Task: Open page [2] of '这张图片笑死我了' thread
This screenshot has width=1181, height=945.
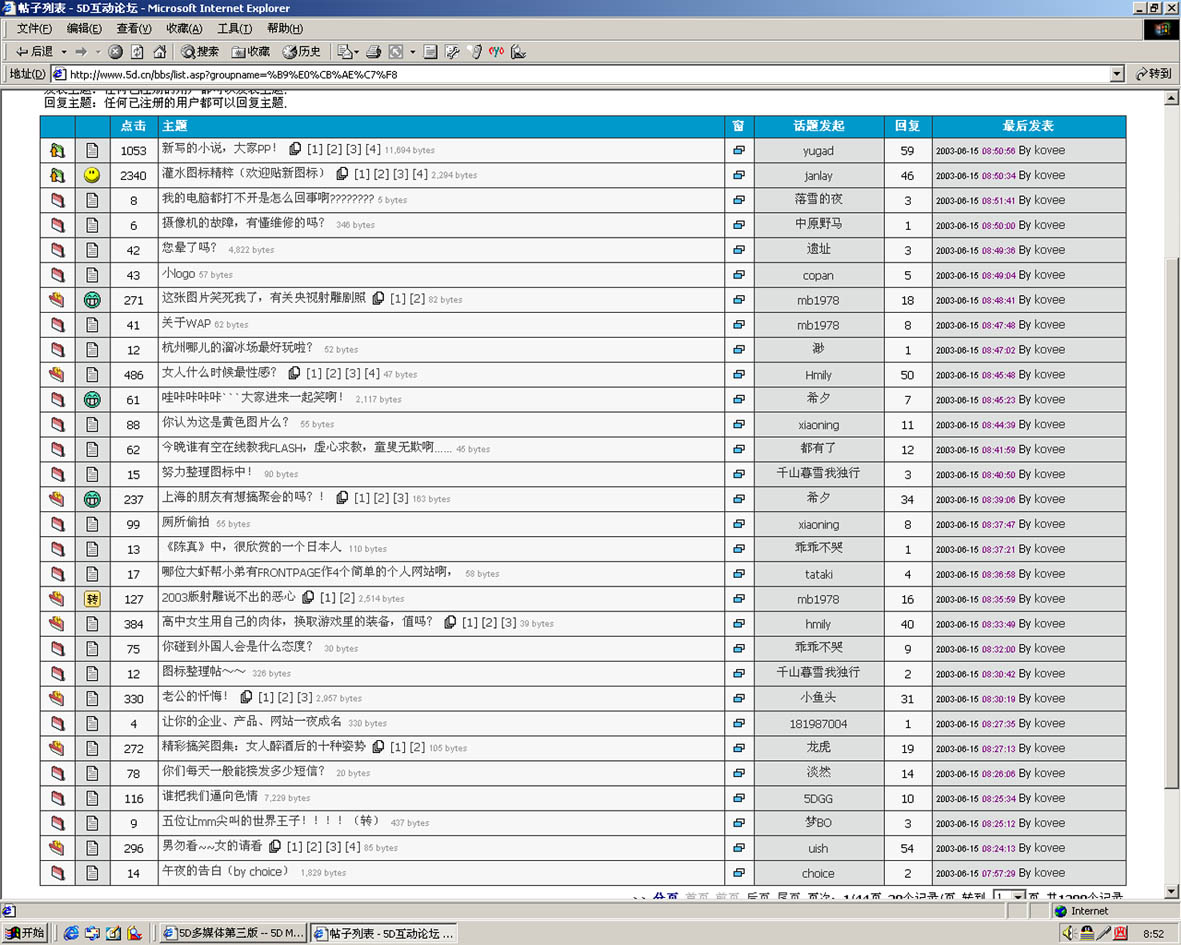Action: [x=417, y=299]
